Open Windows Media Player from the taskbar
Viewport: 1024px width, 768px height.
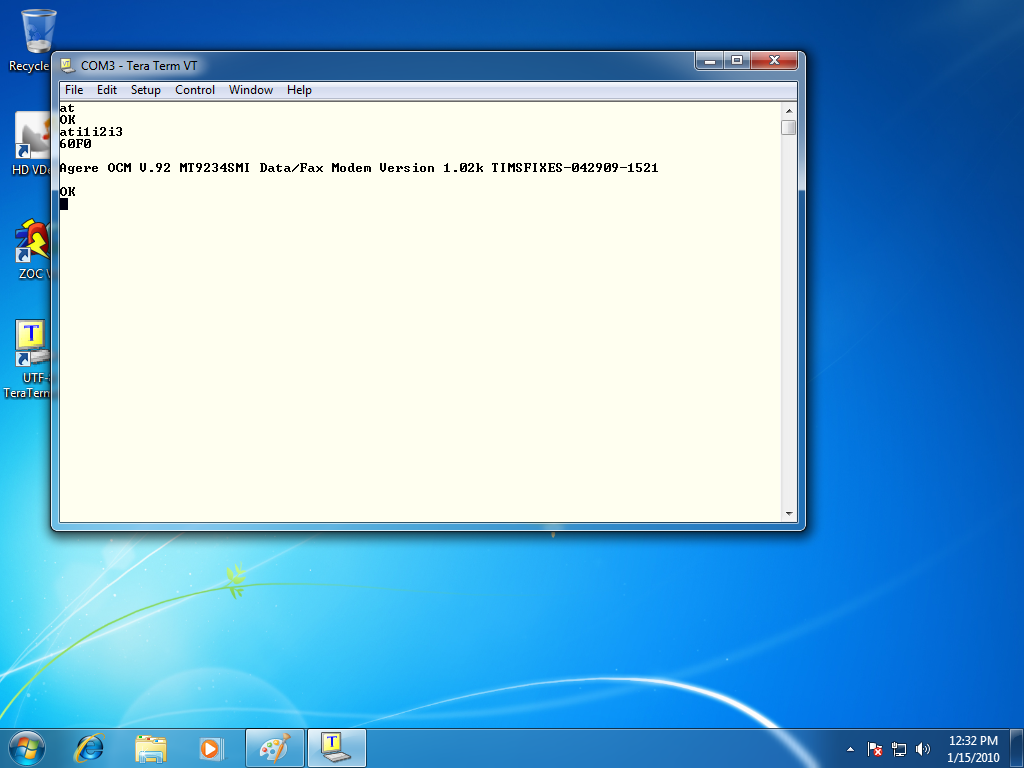click(210, 747)
